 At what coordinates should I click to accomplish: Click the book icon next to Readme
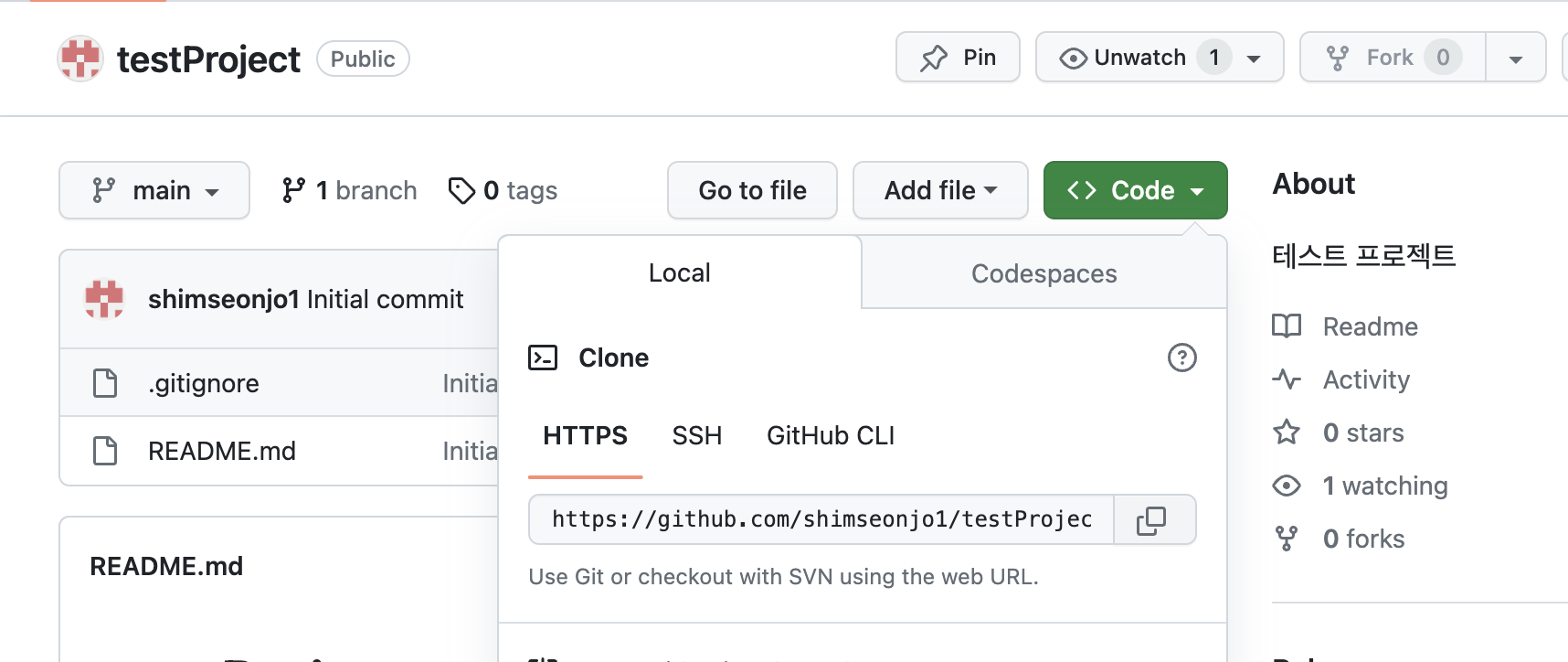coord(1287,326)
